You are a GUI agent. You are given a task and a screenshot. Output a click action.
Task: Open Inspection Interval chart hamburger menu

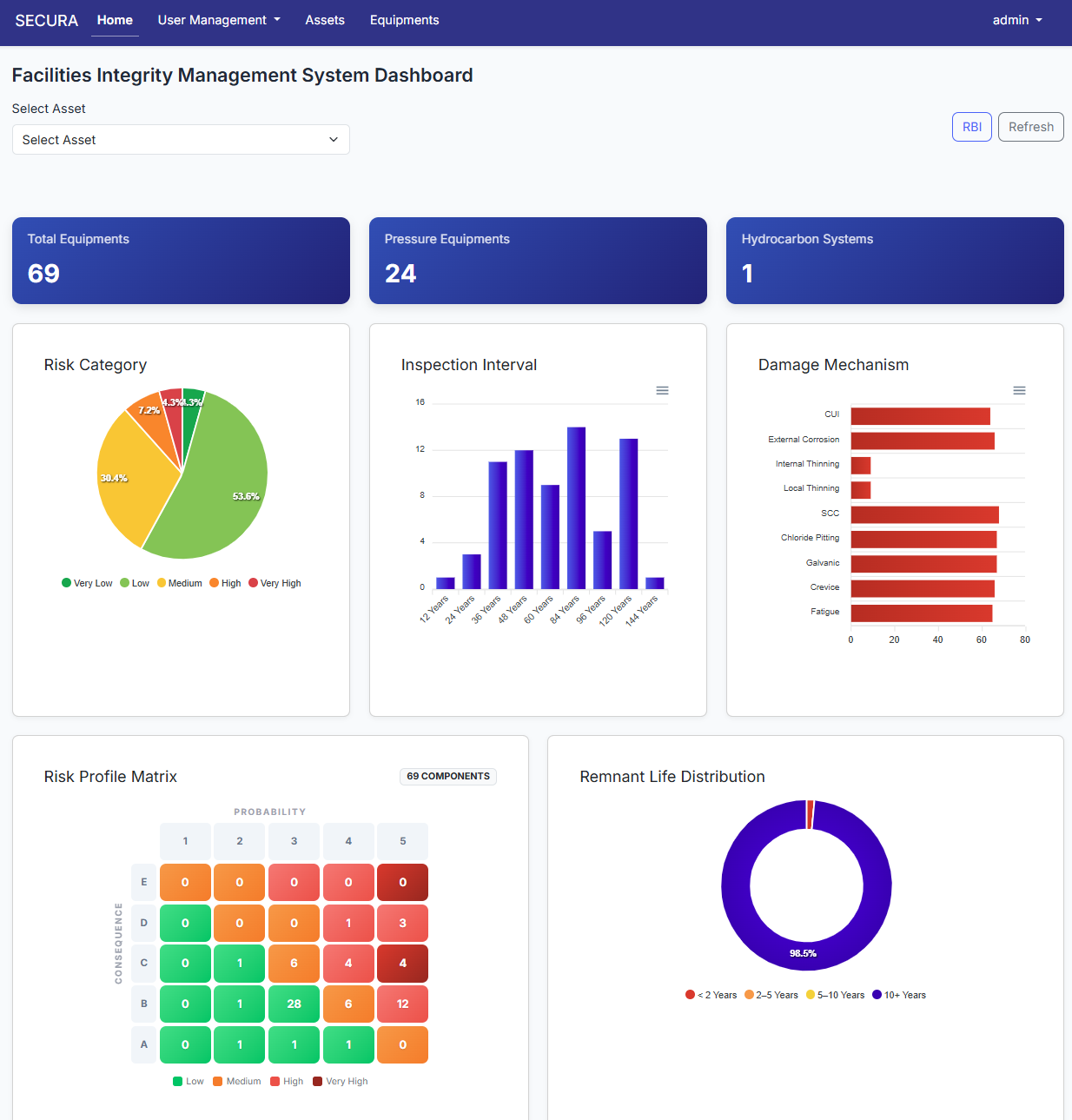(662, 390)
